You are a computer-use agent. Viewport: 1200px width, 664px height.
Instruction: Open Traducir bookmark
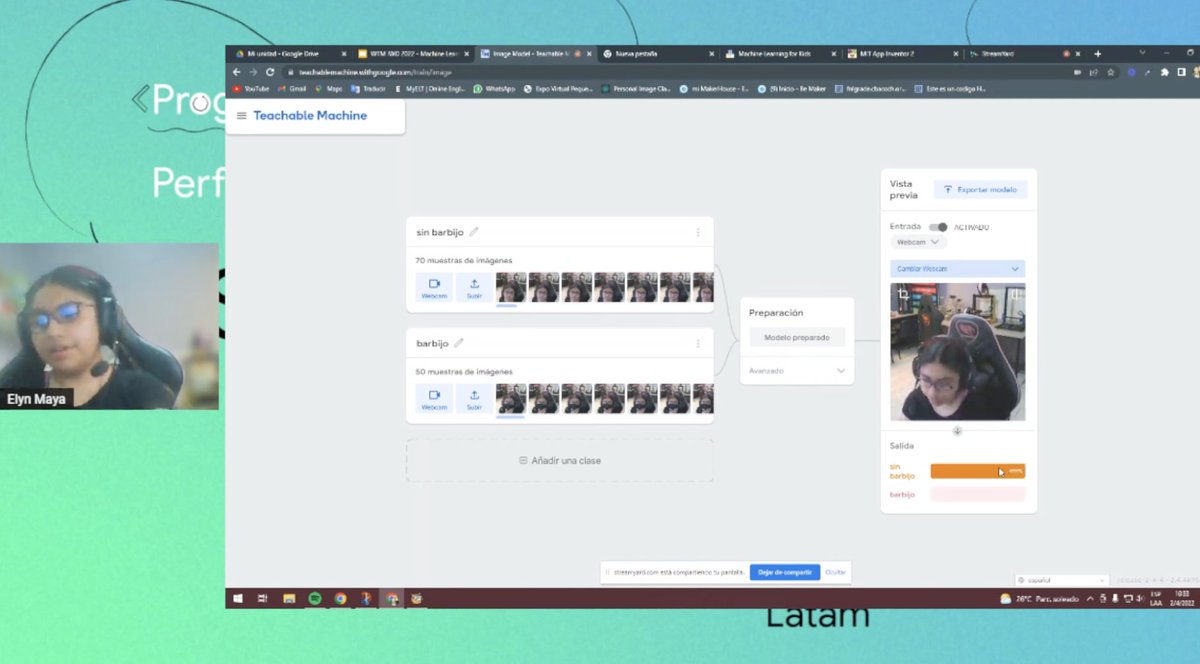coord(368,88)
